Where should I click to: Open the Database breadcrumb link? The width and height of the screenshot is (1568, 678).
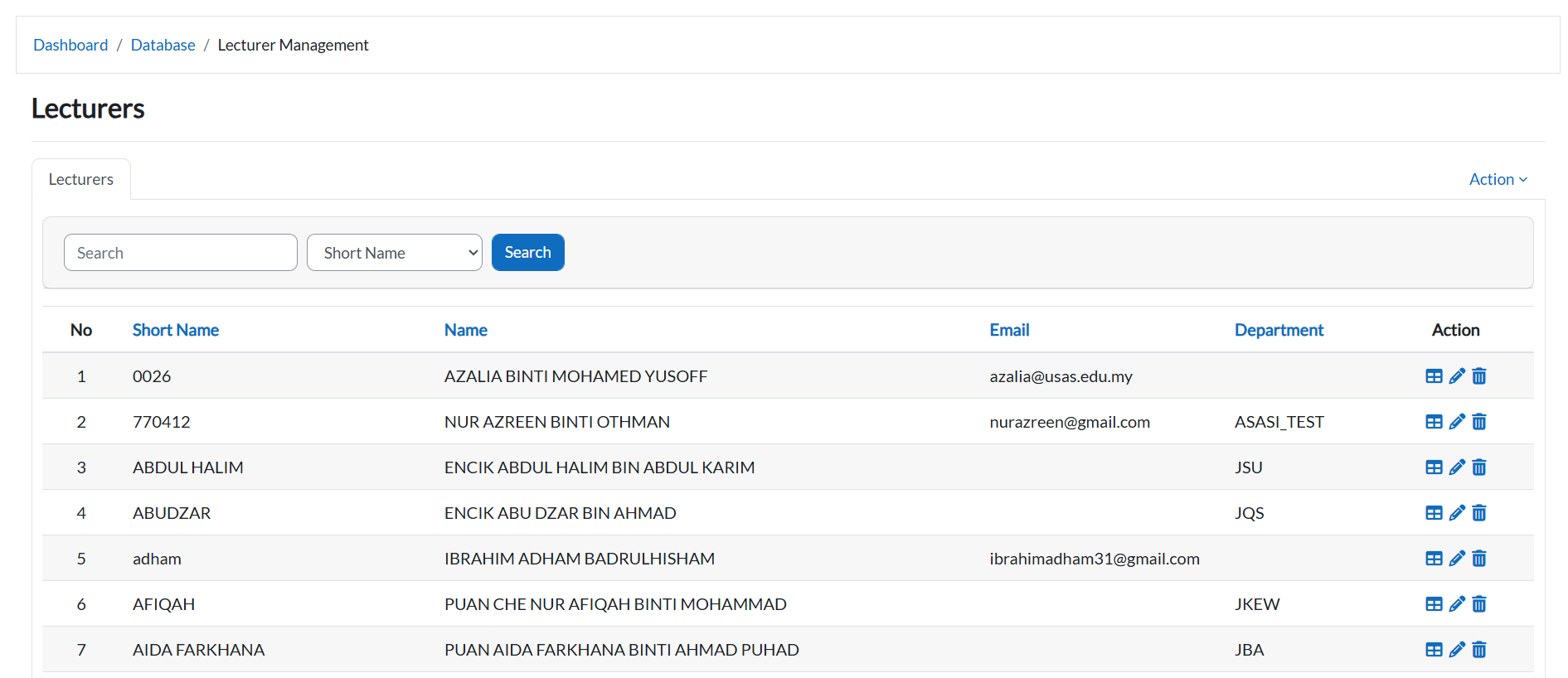[x=163, y=45]
